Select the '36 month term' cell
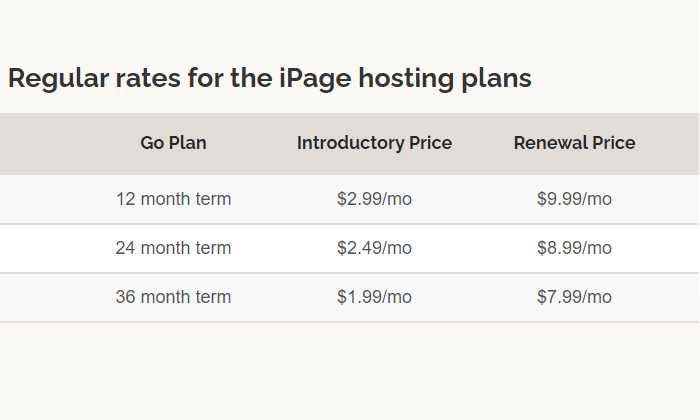 (x=173, y=297)
